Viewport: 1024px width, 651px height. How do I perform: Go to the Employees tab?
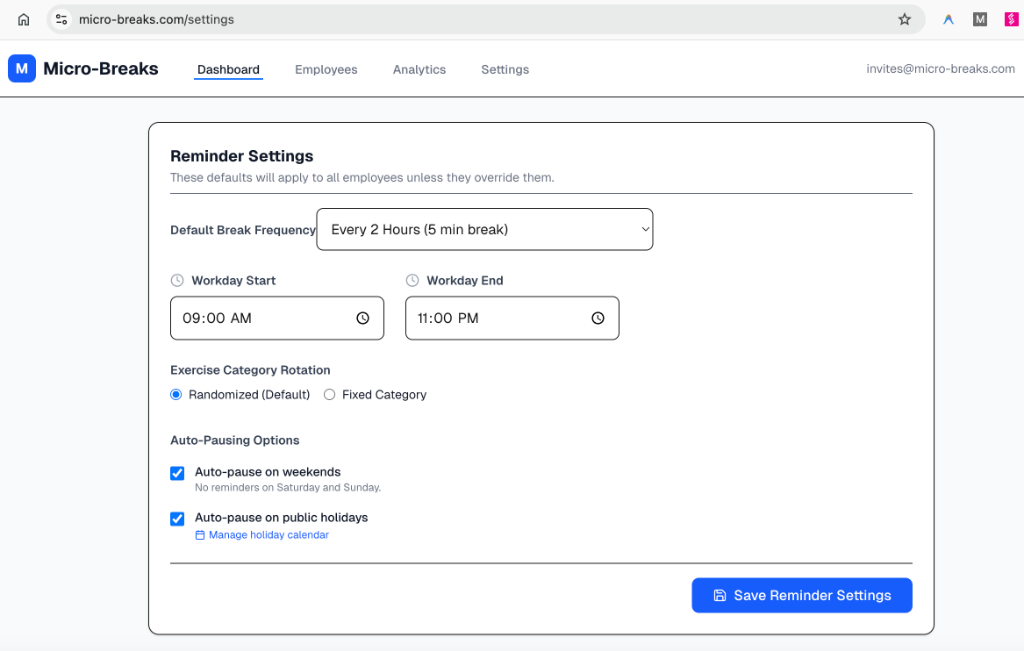pyautogui.click(x=326, y=70)
